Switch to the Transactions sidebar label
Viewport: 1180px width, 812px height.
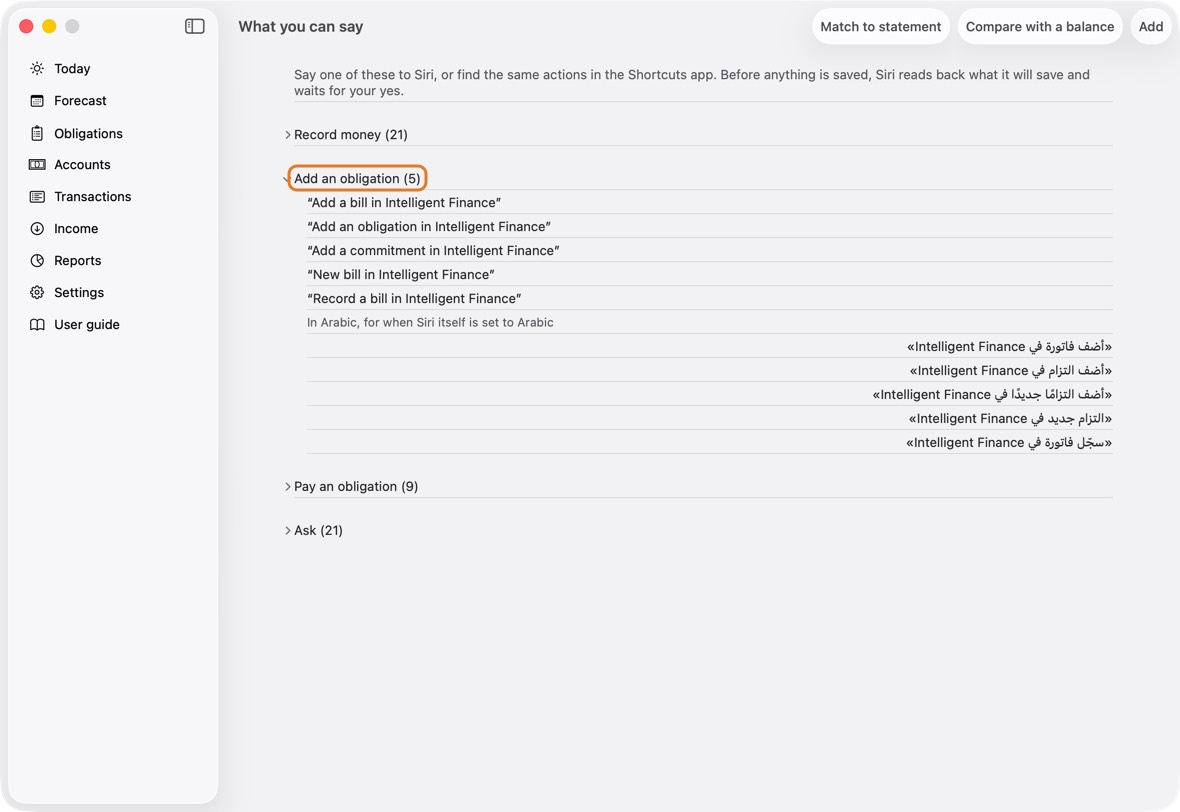(93, 196)
